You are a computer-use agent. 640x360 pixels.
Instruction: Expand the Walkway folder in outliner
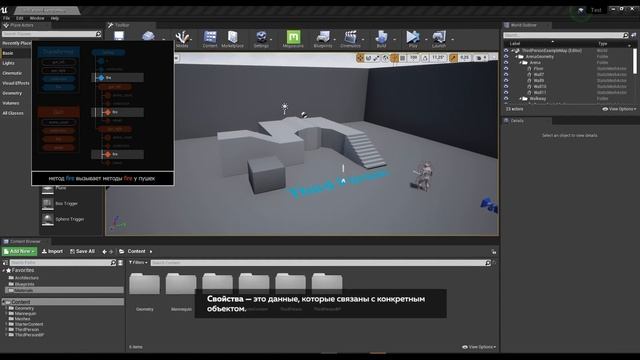(x=520, y=99)
